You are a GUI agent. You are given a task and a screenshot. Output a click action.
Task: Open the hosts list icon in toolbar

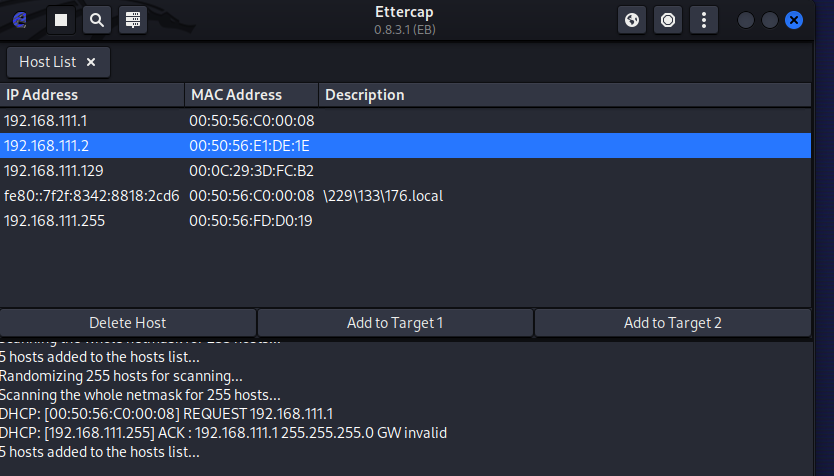(x=133, y=20)
